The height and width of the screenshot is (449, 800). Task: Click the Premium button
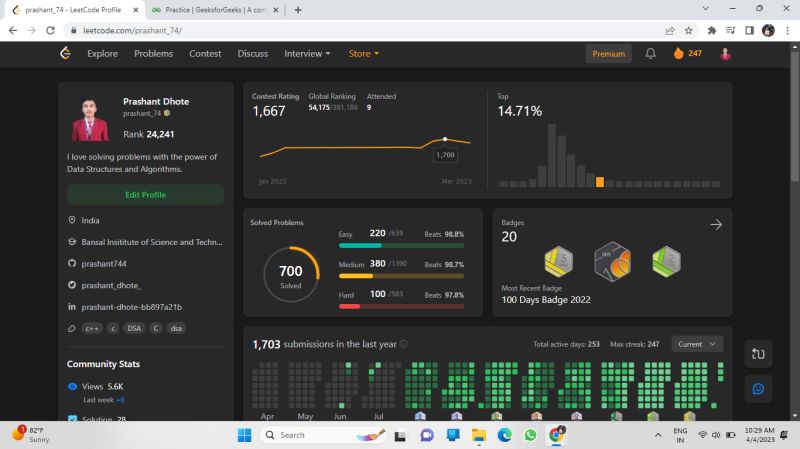(x=608, y=54)
